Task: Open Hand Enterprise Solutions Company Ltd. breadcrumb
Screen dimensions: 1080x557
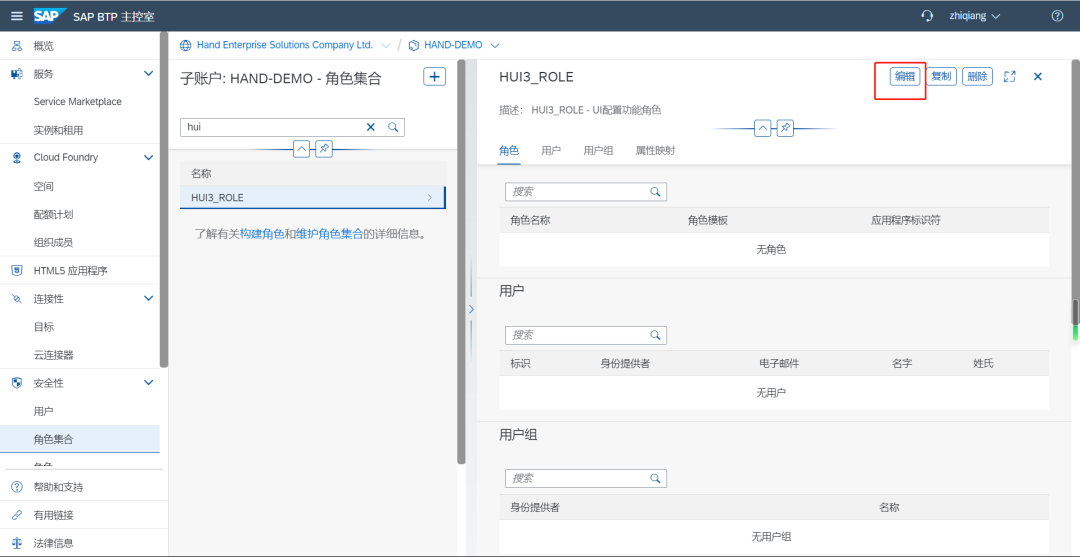Action: click(x=285, y=45)
